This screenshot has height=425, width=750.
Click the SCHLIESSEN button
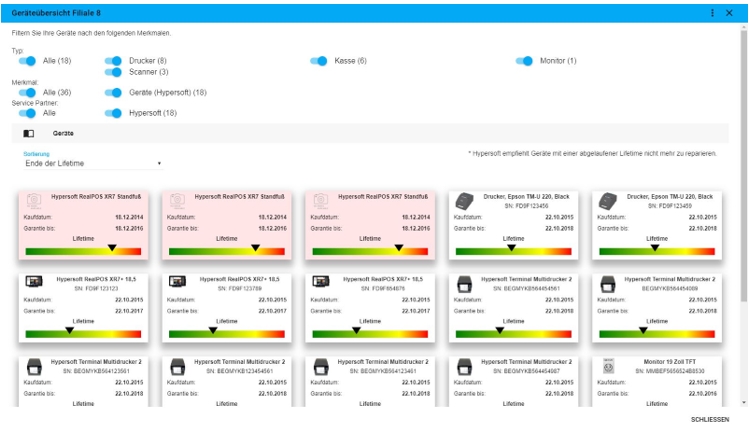(x=710, y=419)
